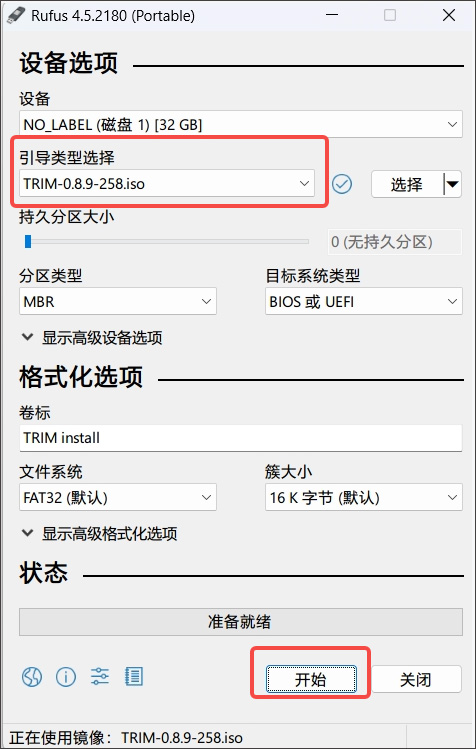Open the 文件系统 FAT32 dropdown
The image size is (476, 749).
[118, 497]
